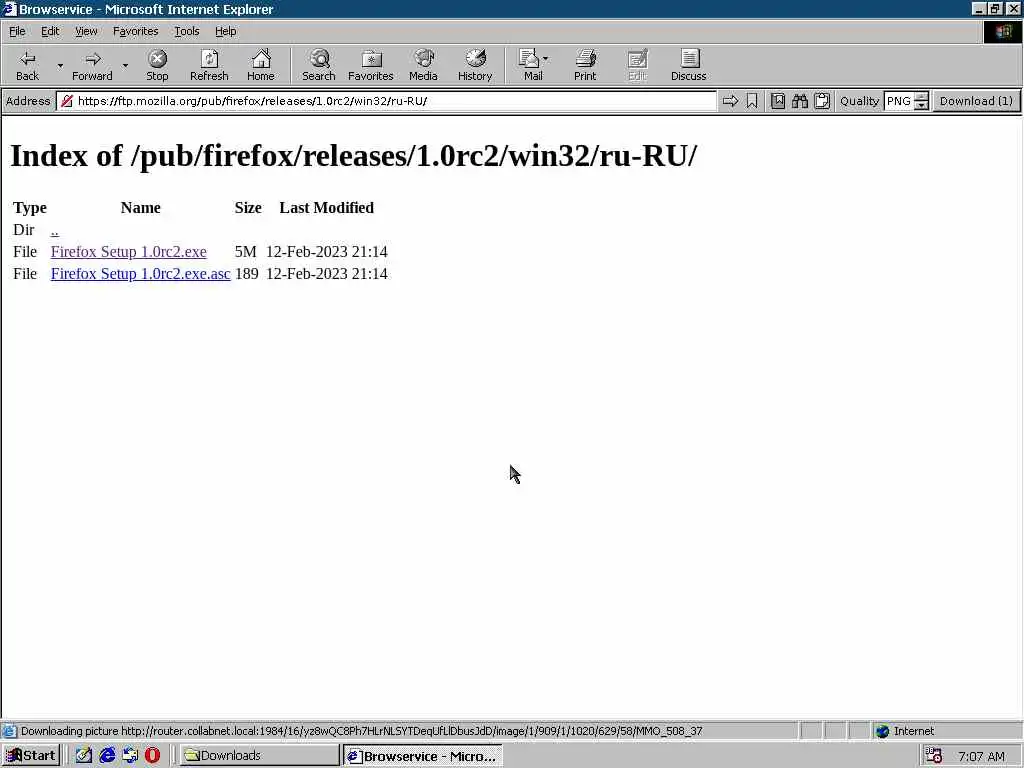Increase the Quality spinner value

pyautogui.click(x=921, y=97)
